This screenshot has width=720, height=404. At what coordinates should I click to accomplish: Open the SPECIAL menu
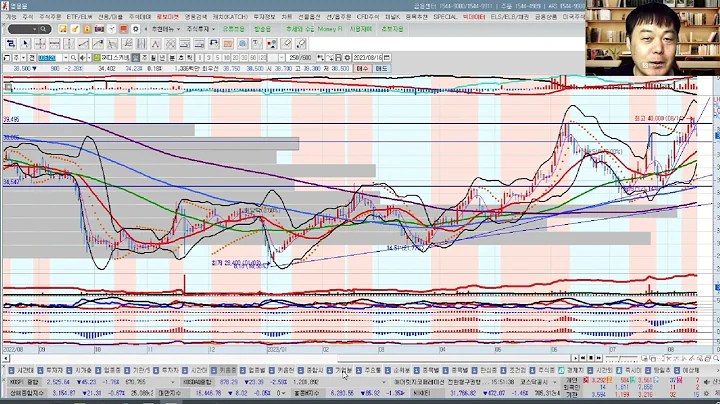pos(445,17)
